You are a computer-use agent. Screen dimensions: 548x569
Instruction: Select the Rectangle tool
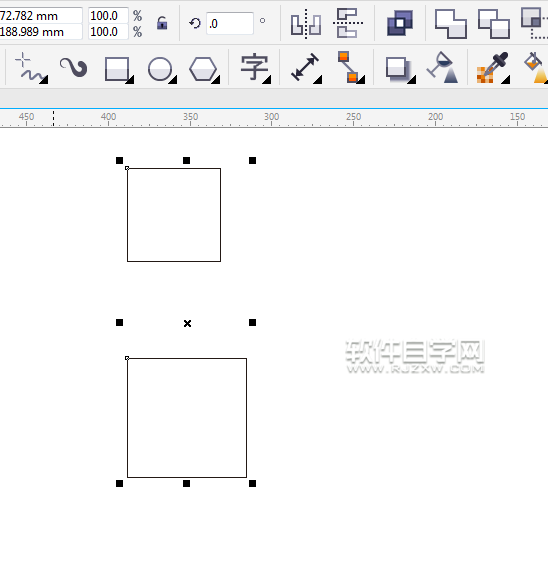117,69
